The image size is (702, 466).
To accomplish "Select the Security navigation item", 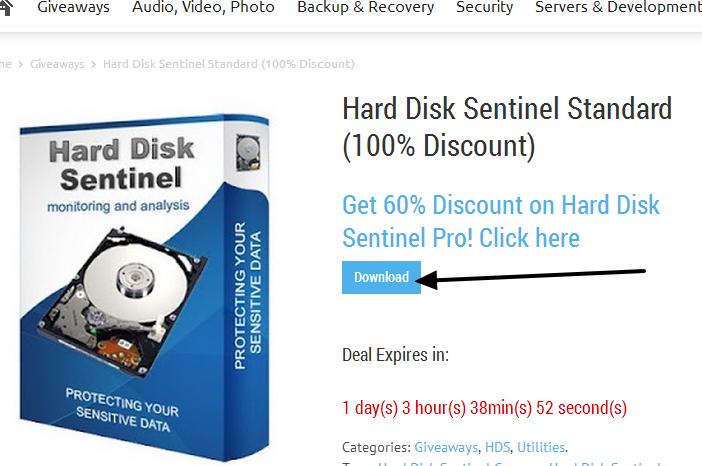I will 484,7.
